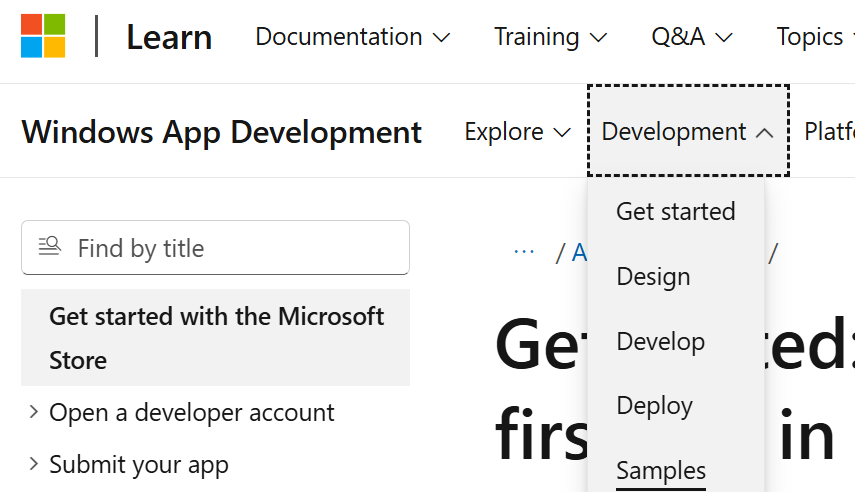Select Develop in Development menu
Image resolution: width=855 pixels, height=492 pixels.
pos(660,341)
